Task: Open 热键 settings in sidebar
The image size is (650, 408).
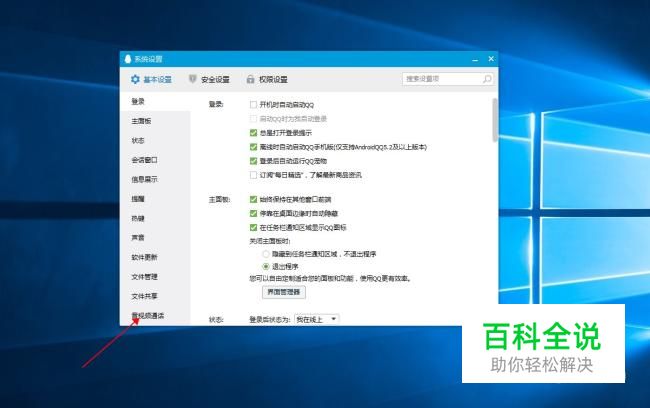Action: (x=138, y=218)
